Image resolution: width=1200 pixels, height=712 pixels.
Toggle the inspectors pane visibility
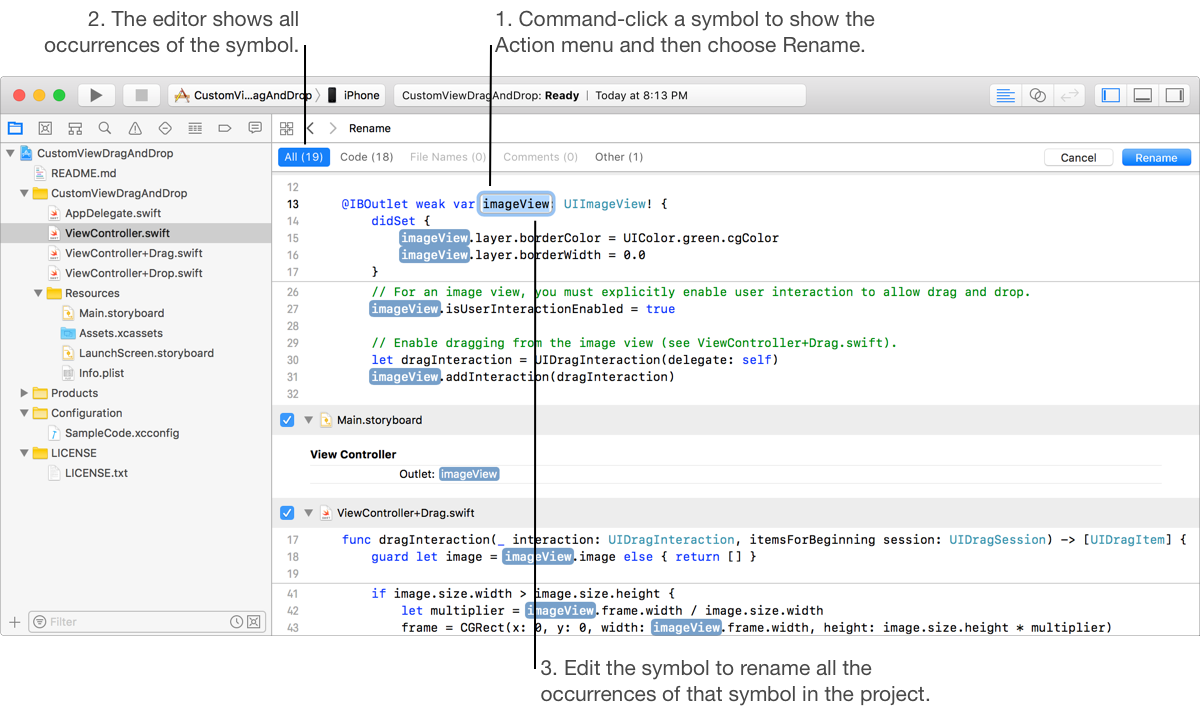pos(1174,95)
